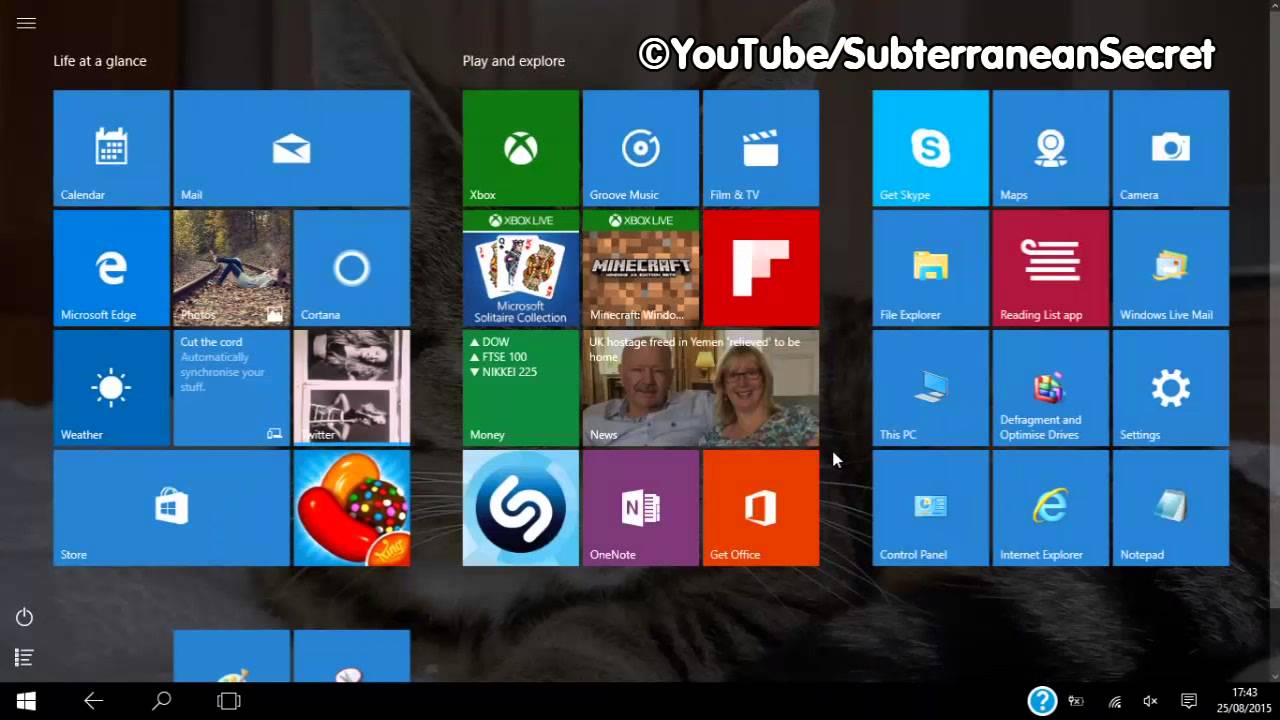Viewport: 1280px width, 720px height.
Task: Launch Candy Crush Saga tile
Action: 351,508
